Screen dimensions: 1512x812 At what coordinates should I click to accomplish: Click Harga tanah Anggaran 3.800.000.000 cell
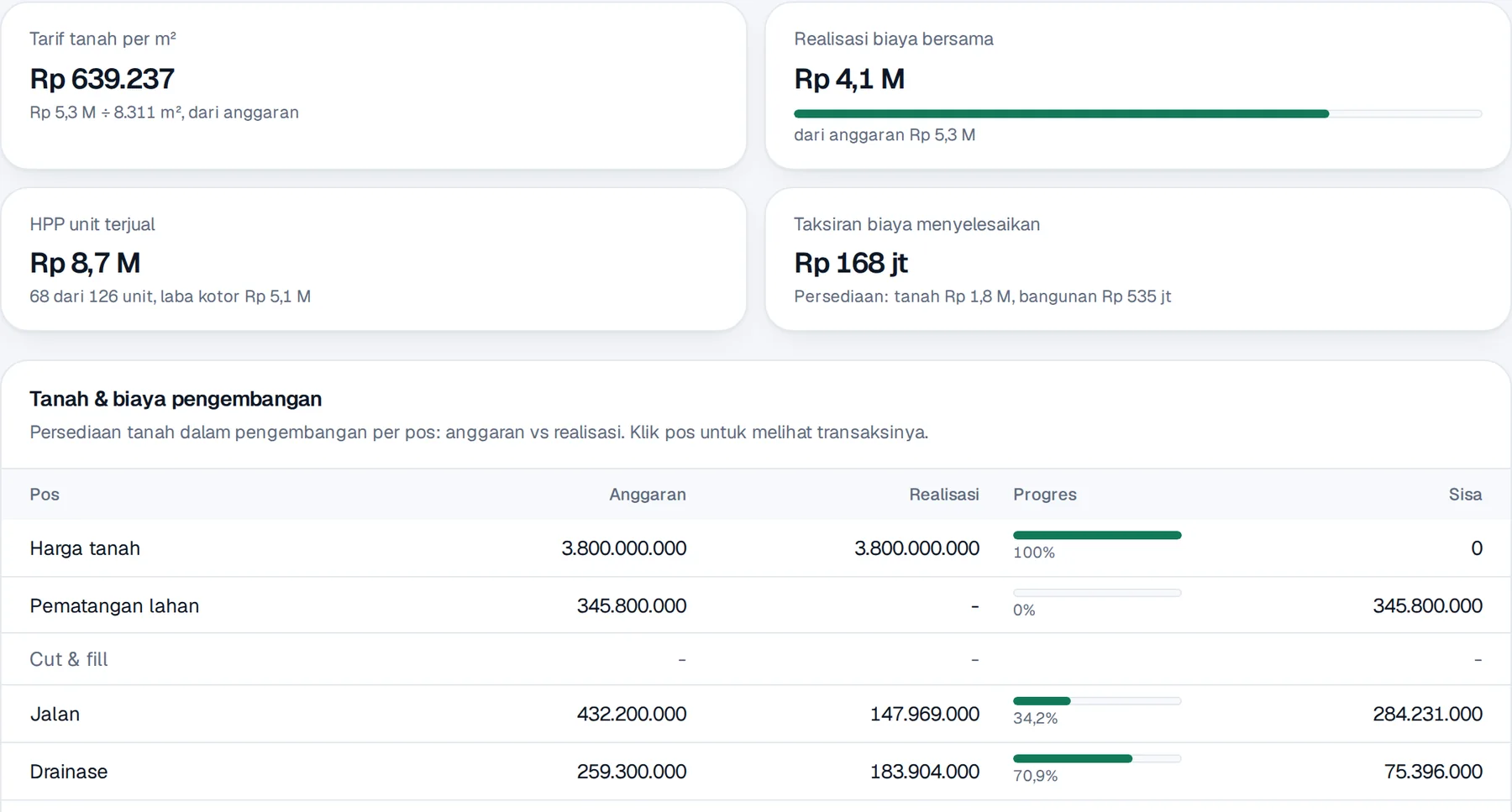click(x=624, y=548)
